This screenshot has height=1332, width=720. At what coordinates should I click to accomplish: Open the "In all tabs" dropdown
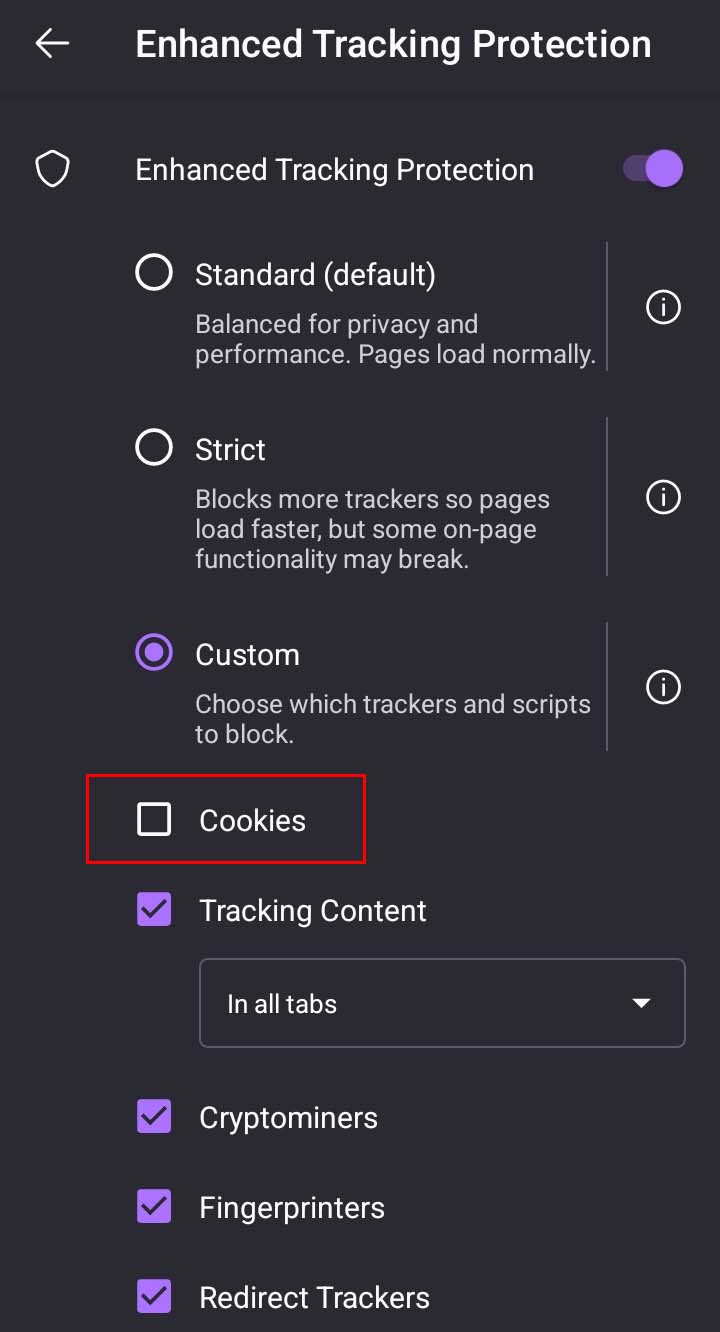(x=442, y=1003)
